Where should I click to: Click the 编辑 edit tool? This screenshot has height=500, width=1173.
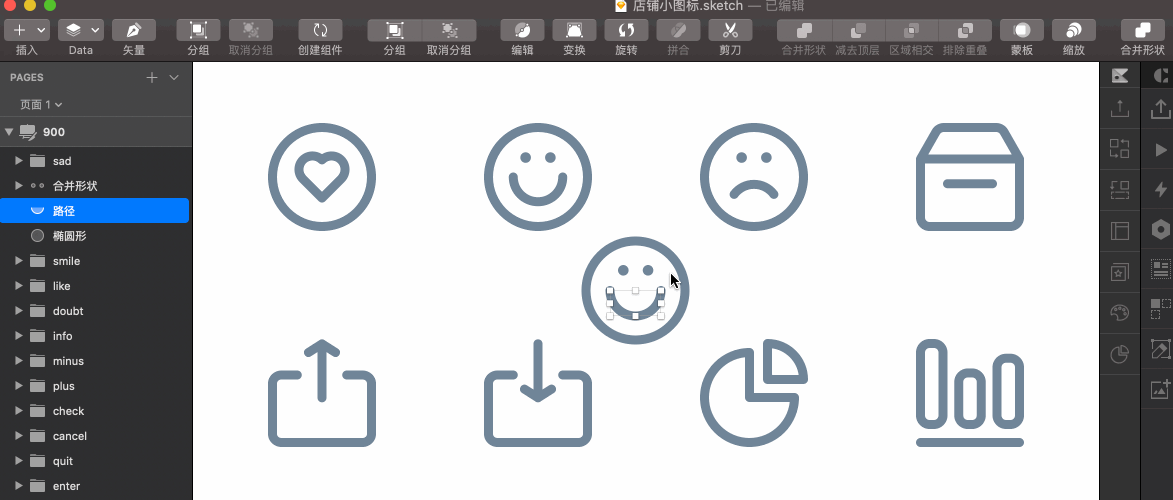pos(522,30)
